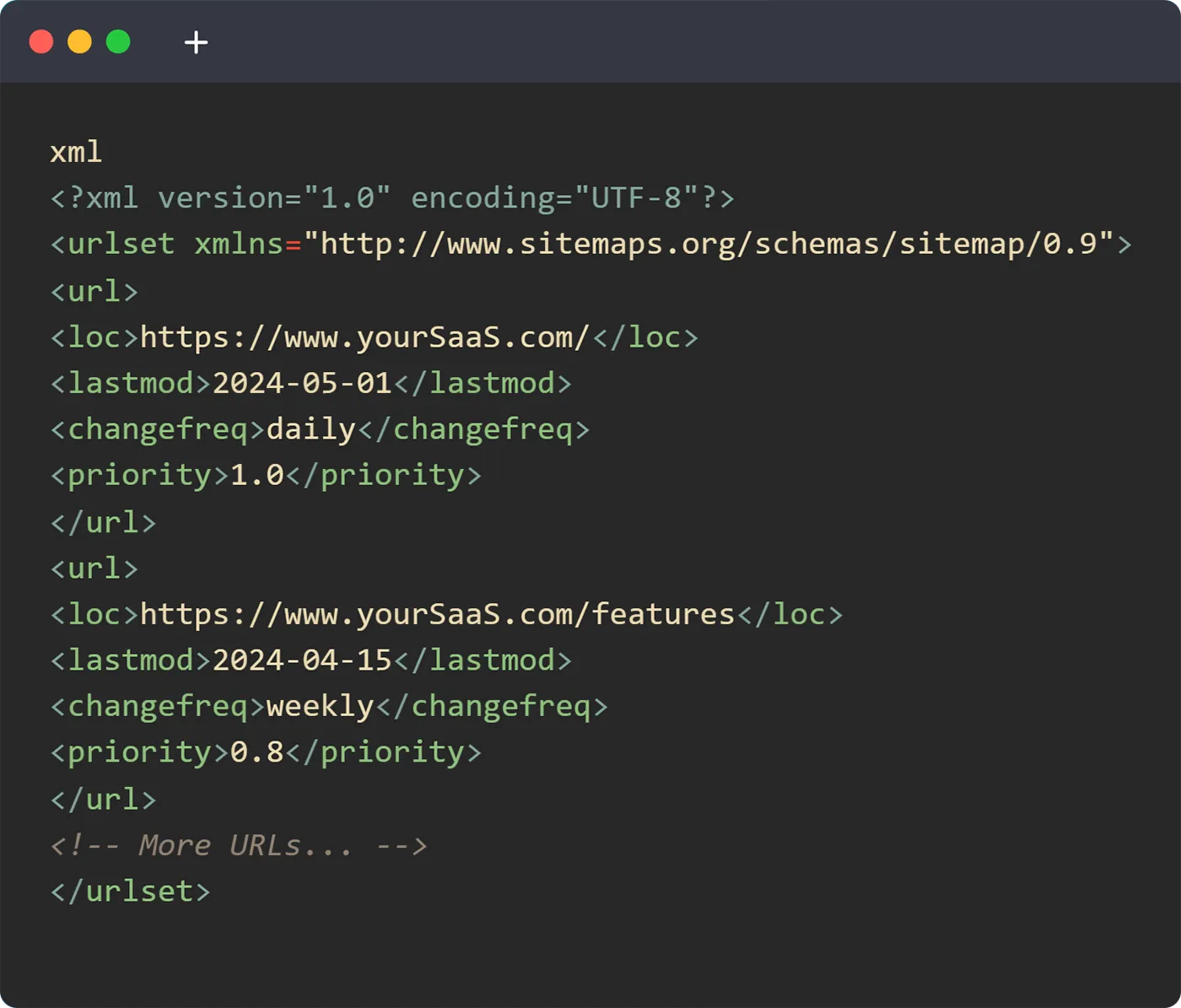
Task: Open a new tab with the plus icon
Action: 196,41
